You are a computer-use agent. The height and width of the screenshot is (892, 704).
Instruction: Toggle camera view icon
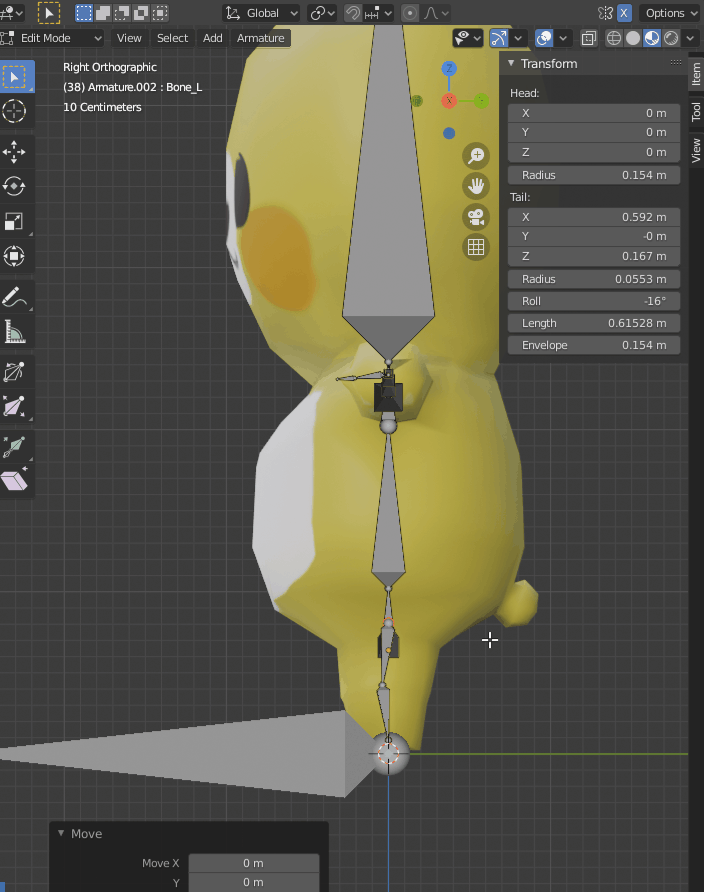coord(476,217)
